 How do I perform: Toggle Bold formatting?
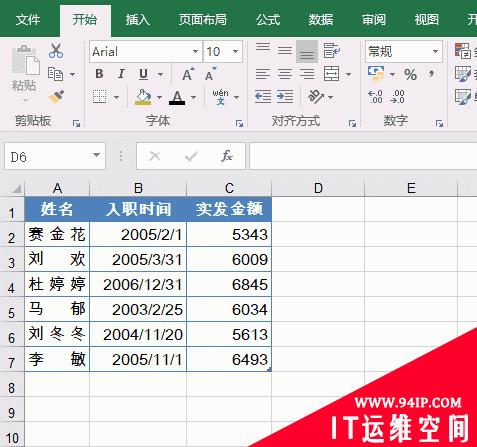point(99,74)
